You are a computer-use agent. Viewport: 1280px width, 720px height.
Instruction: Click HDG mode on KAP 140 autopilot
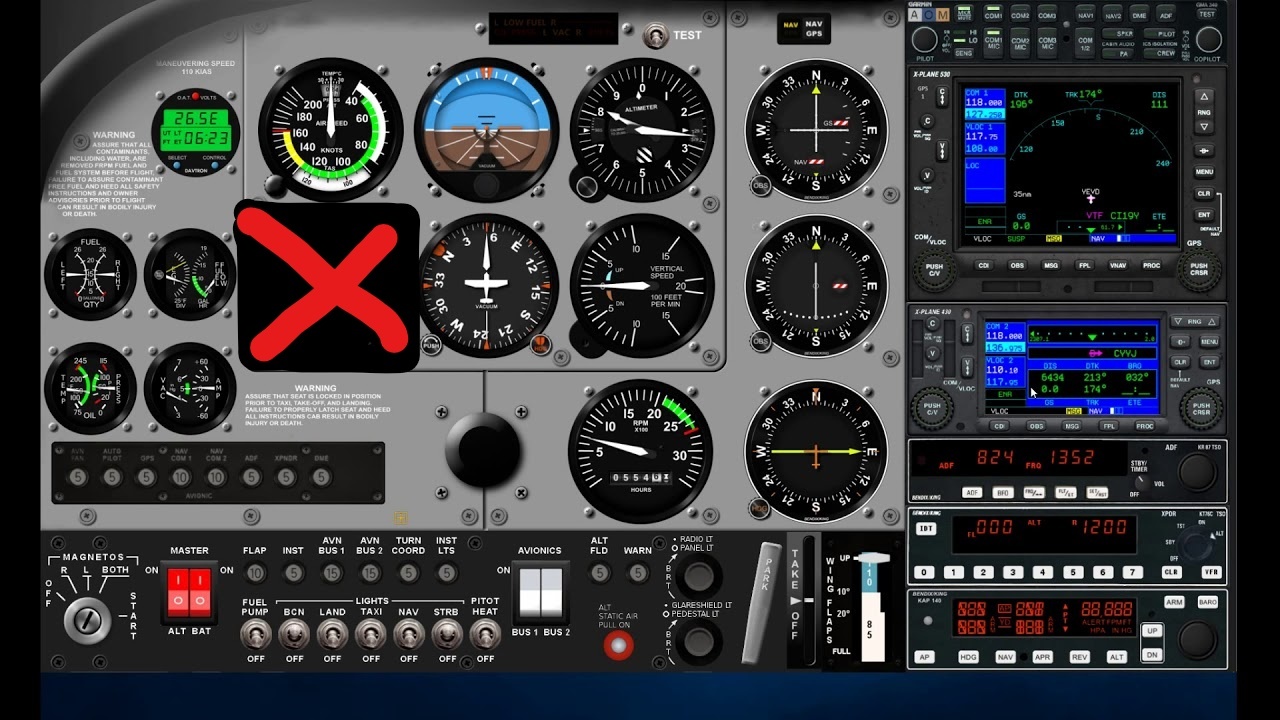pyautogui.click(x=968, y=657)
